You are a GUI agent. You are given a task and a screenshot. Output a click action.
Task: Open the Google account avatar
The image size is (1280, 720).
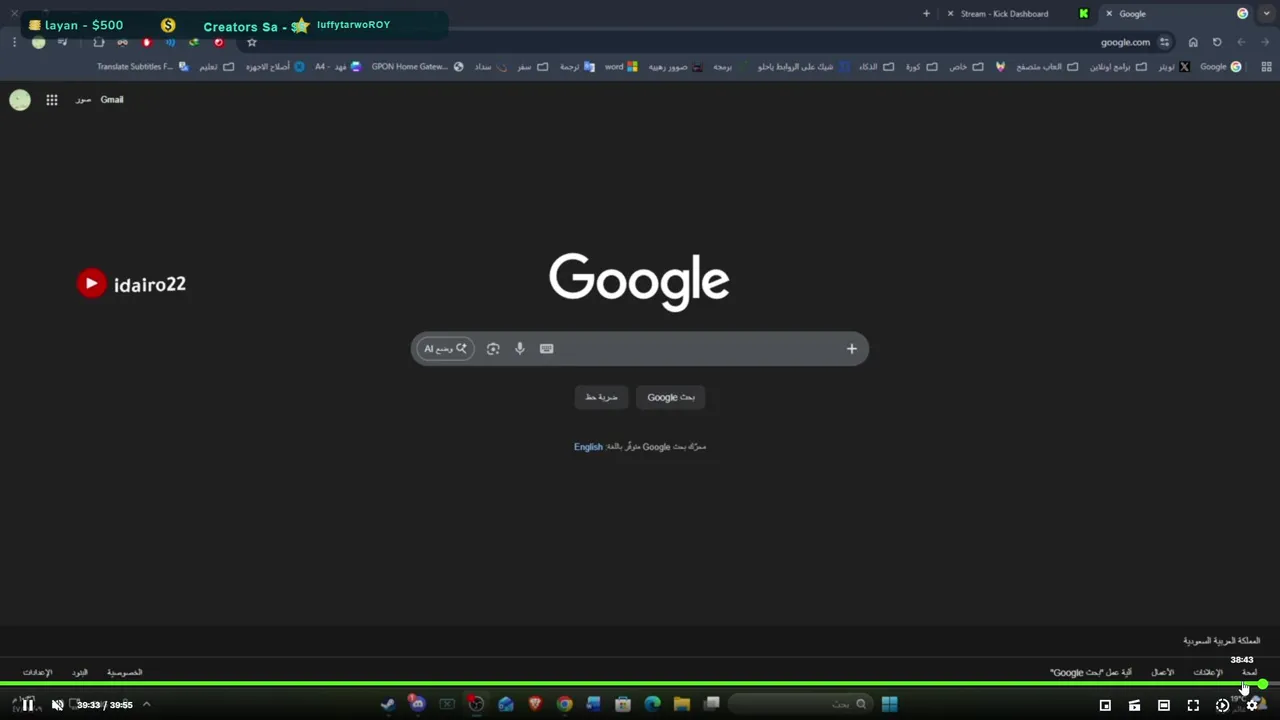point(20,100)
